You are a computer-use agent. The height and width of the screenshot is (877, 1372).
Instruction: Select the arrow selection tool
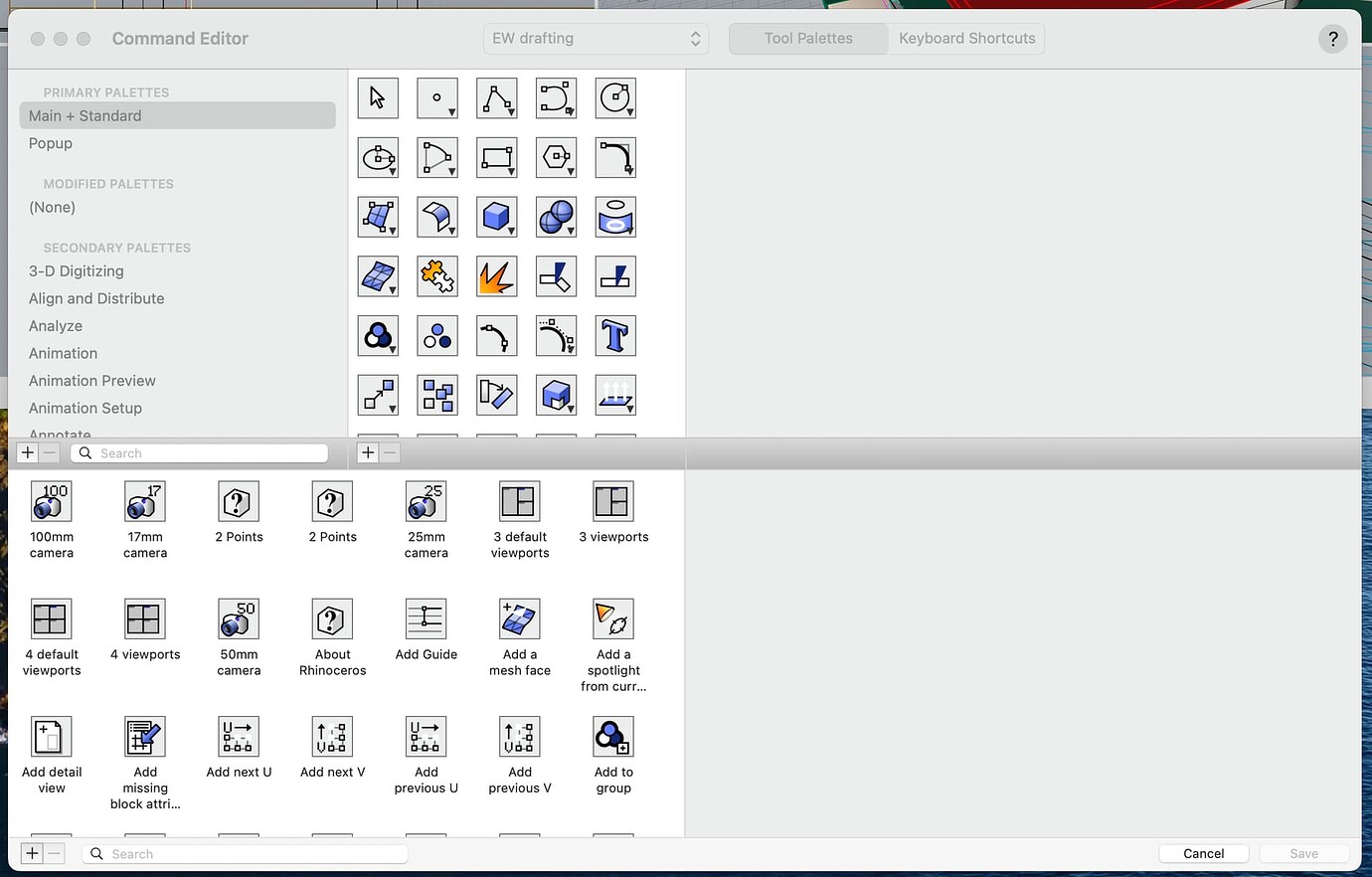[378, 97]
